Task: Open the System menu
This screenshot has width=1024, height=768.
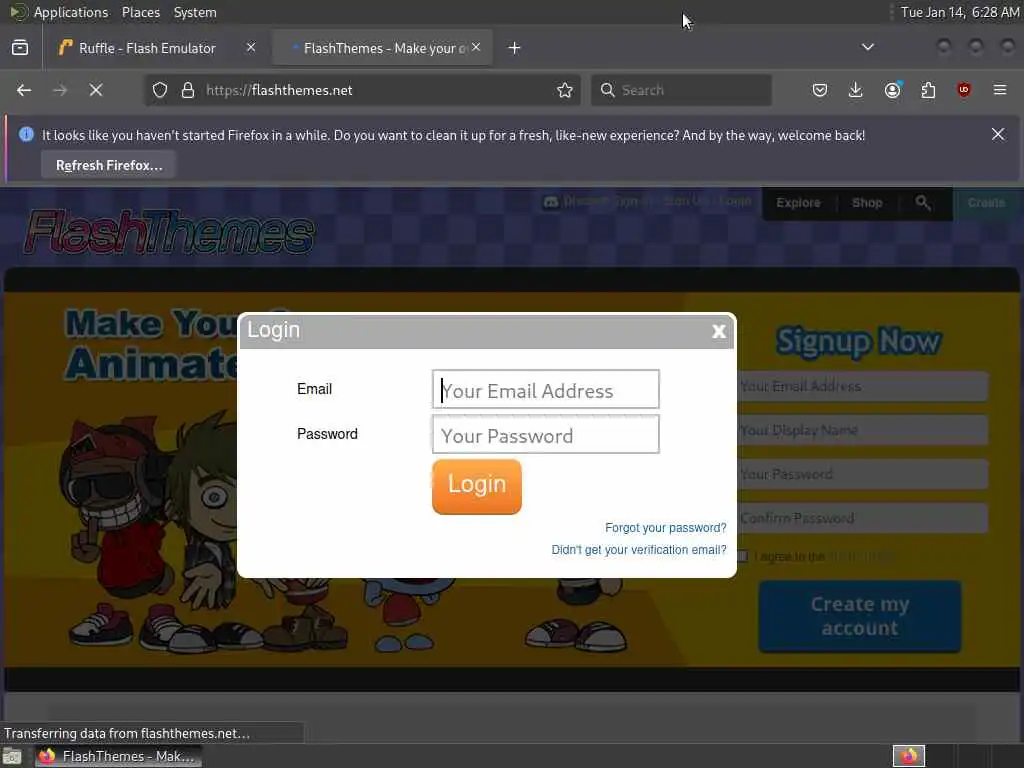Action: [x=195, y=12]
